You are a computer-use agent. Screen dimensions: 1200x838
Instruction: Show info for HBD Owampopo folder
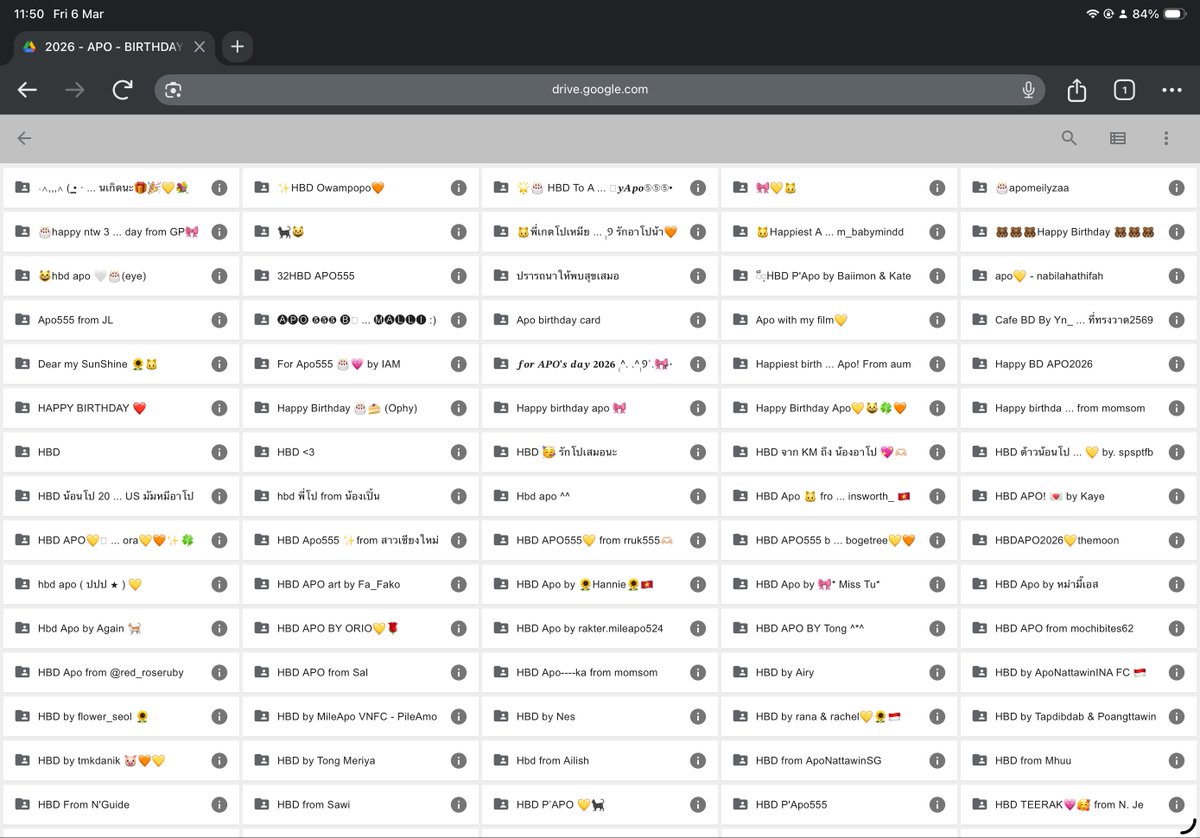point(458,188)
